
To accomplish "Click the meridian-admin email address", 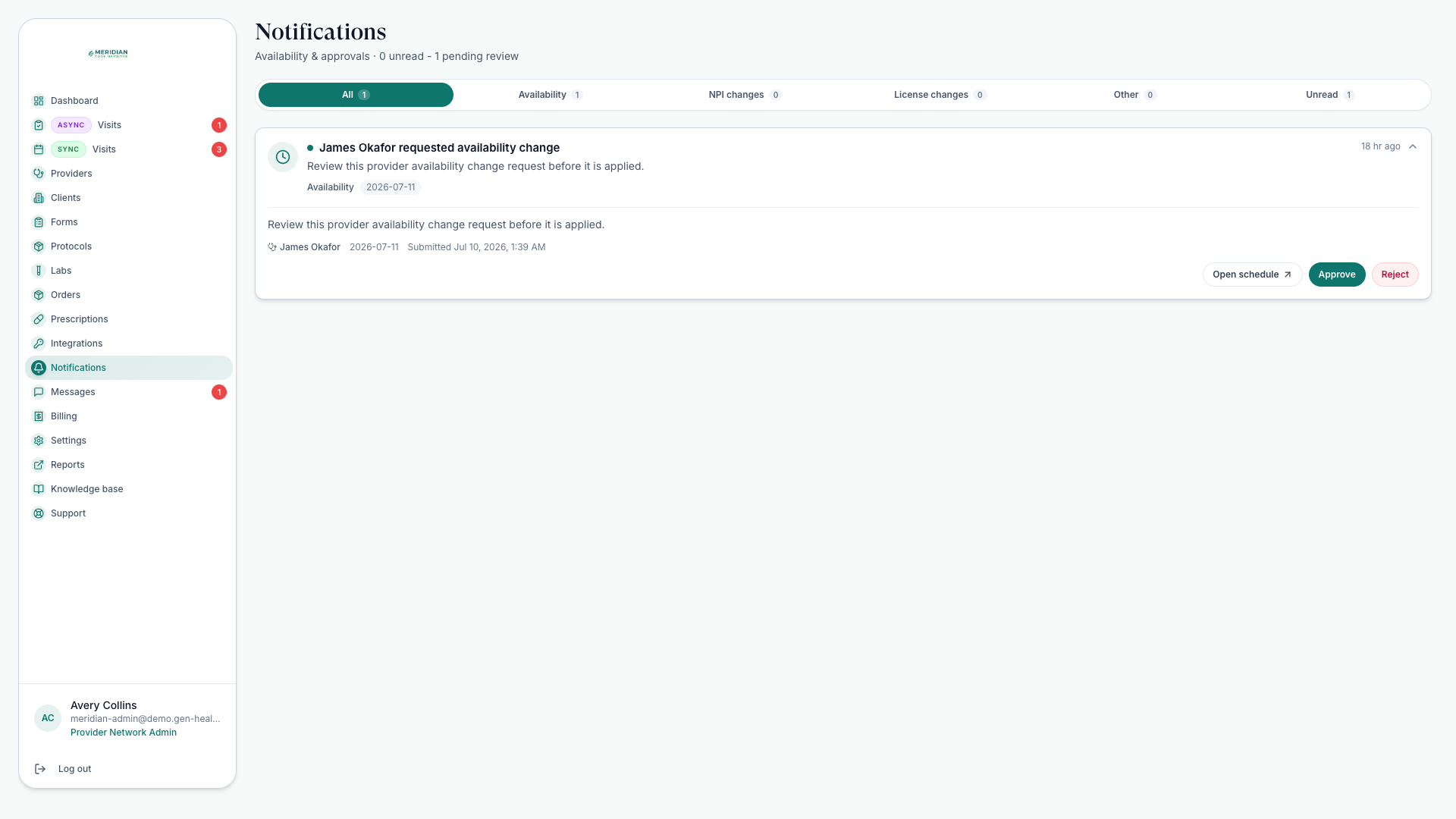I will tap(146, 719).
